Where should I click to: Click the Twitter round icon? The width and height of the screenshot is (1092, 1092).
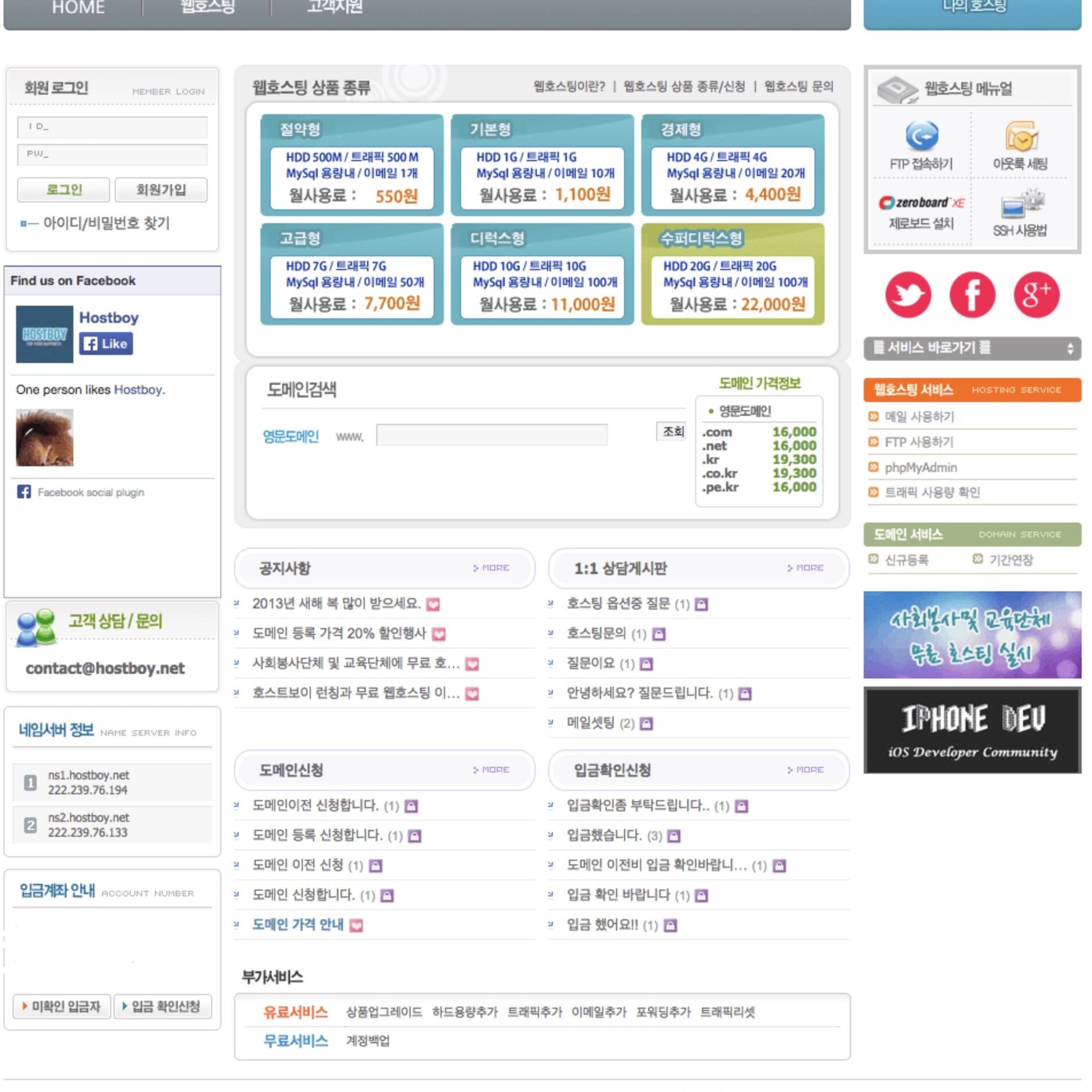[x=907, y=295]
